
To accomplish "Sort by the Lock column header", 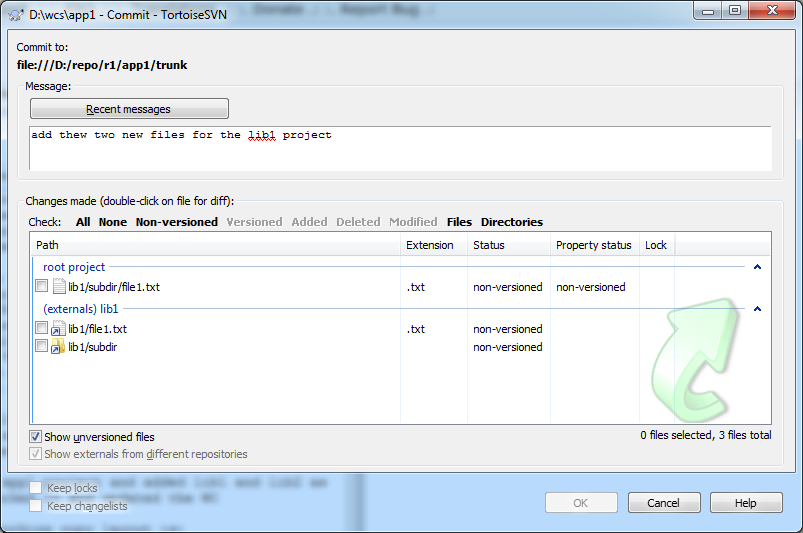I will [657, 245].
